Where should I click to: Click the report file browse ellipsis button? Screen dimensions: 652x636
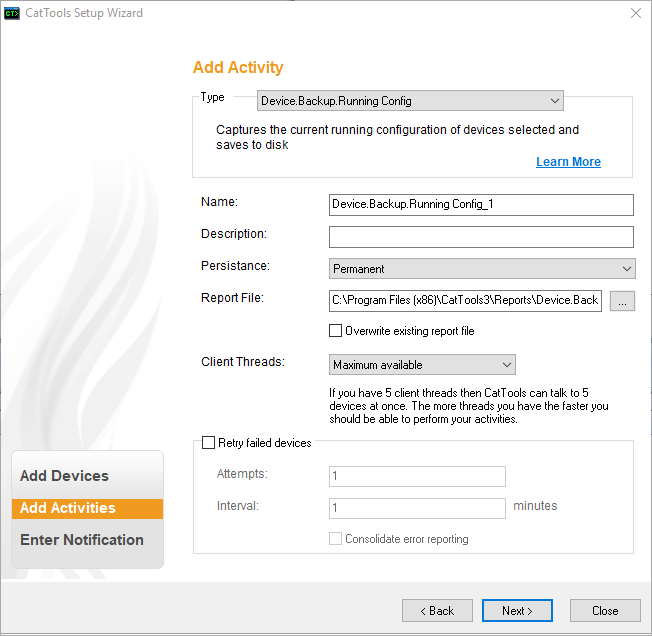(621, 301)
